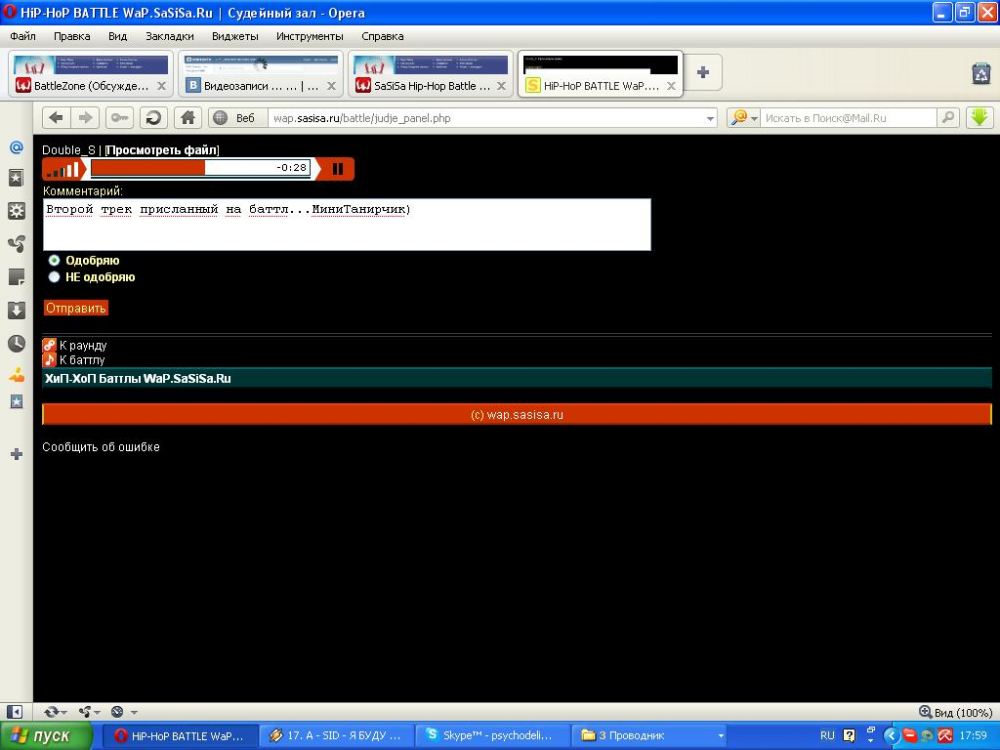Expand the address bar history dropdown

pos(710,119)
